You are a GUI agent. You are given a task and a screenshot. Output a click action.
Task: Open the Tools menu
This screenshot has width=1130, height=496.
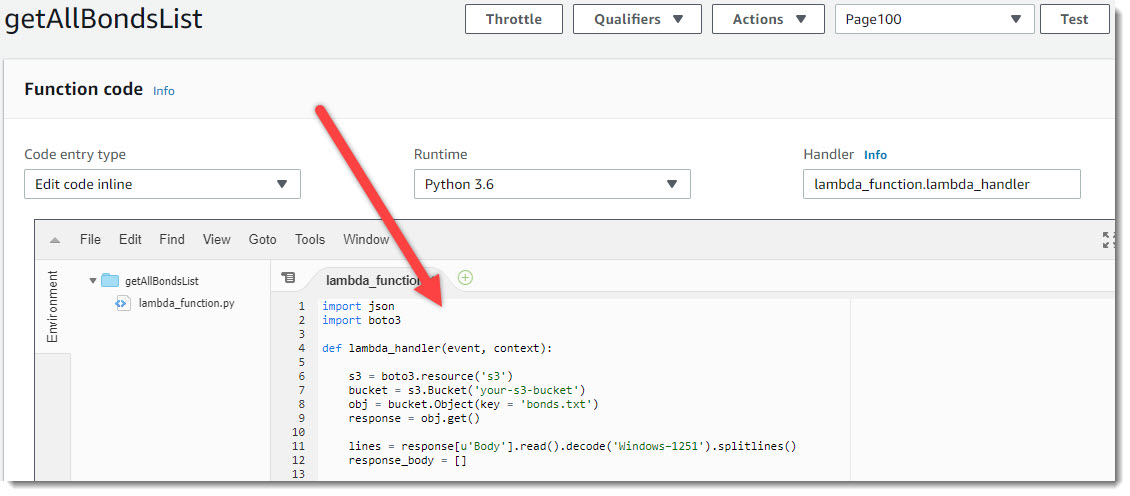point(310,239)
